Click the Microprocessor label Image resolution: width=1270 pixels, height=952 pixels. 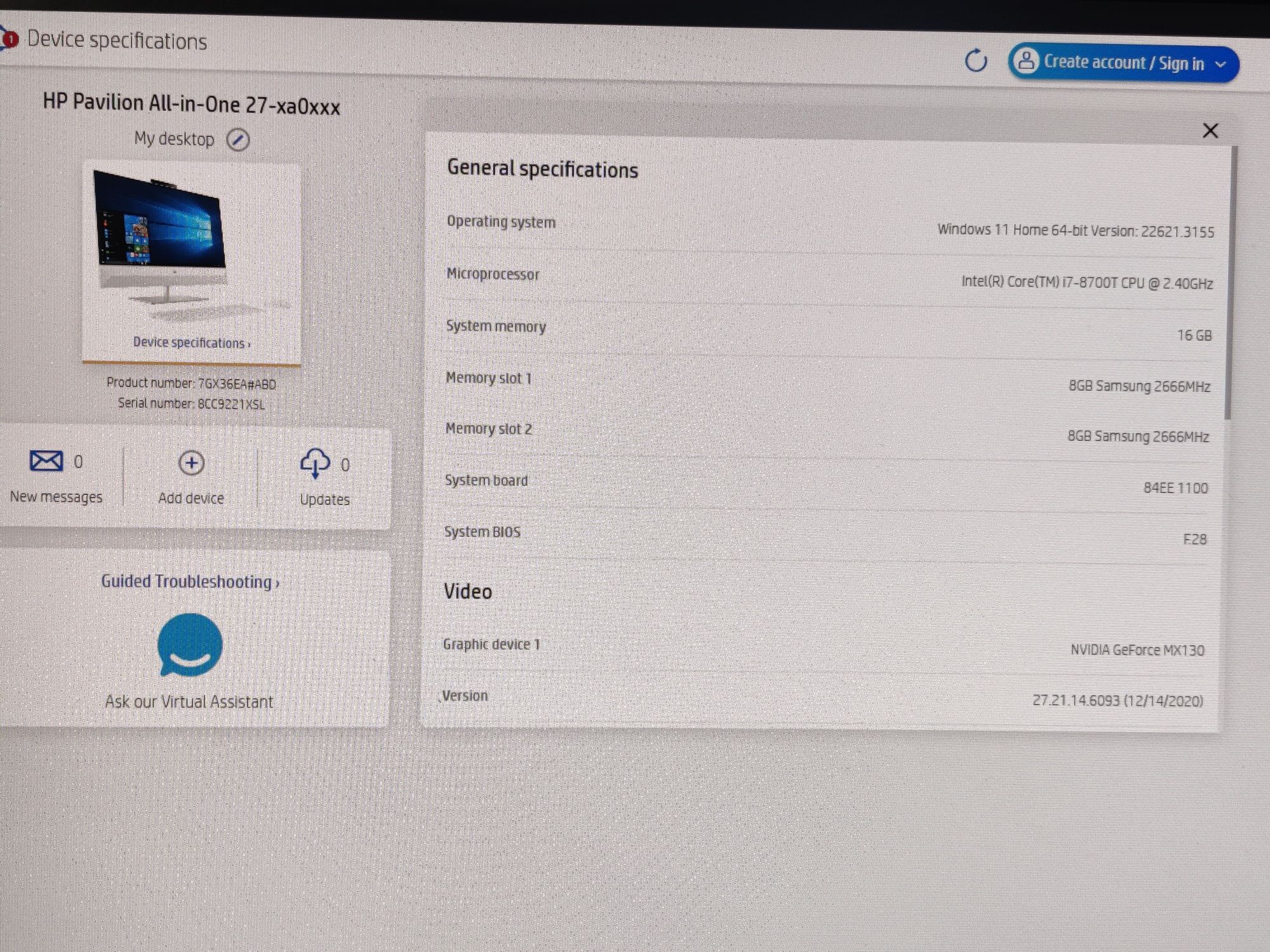point(493,274)
